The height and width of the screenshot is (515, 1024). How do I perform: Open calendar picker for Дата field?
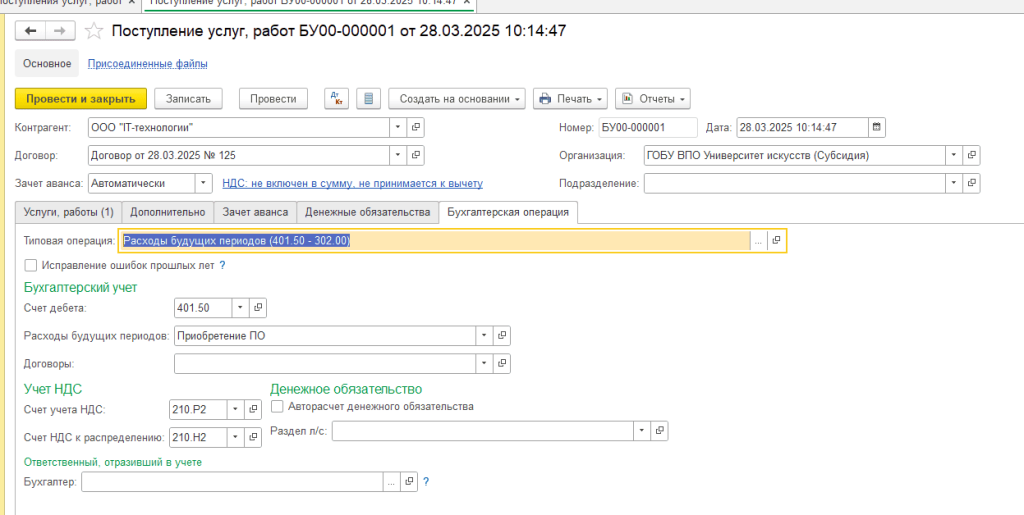[x=877, y=127]
